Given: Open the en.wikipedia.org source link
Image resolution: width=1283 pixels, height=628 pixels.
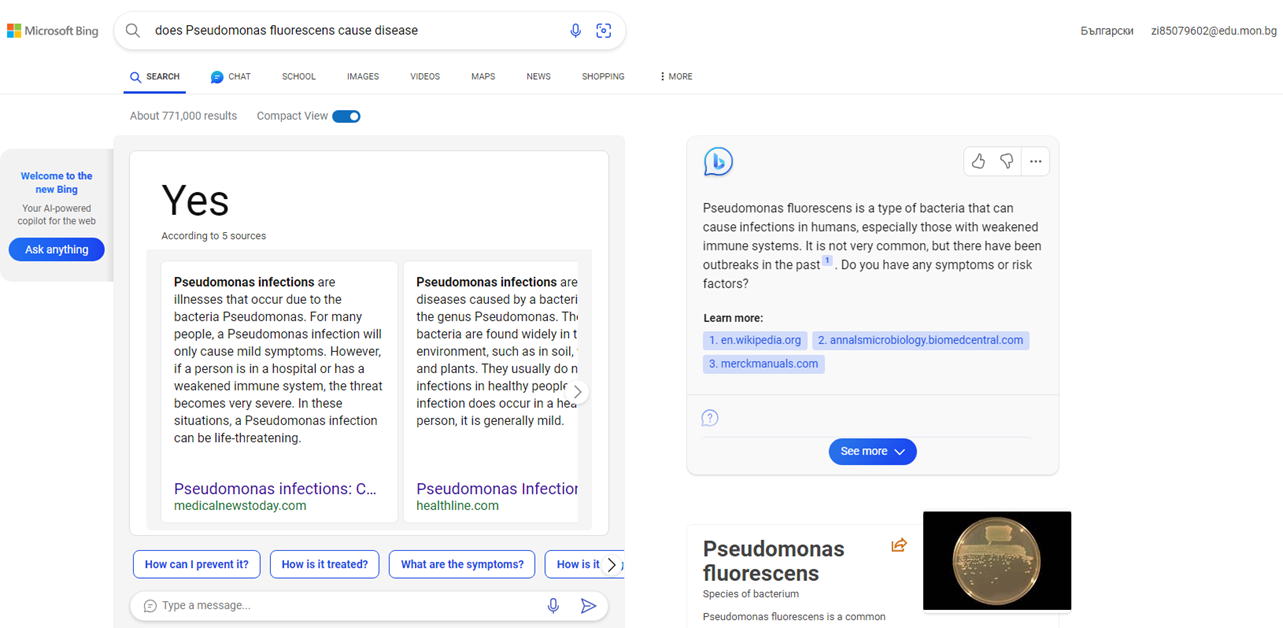Looking at the screenshot, I should click(755, 340).
